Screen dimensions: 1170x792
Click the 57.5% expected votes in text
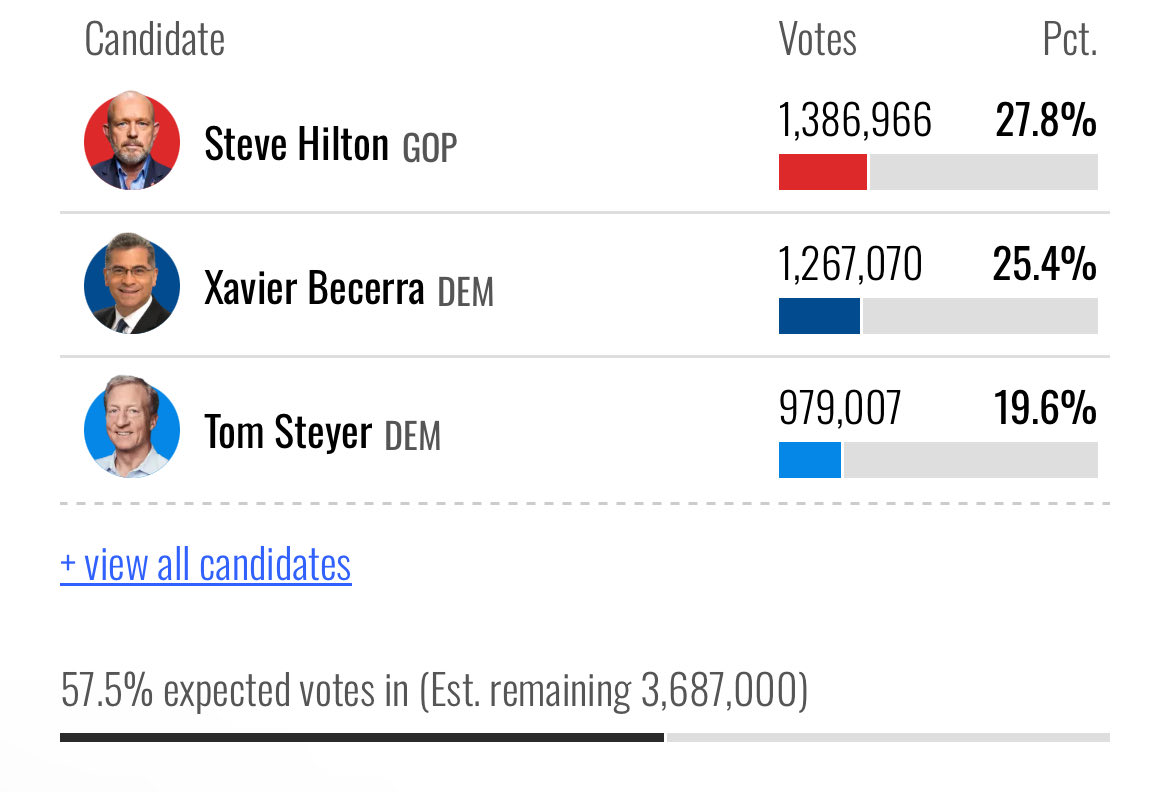tap(234, 690)
